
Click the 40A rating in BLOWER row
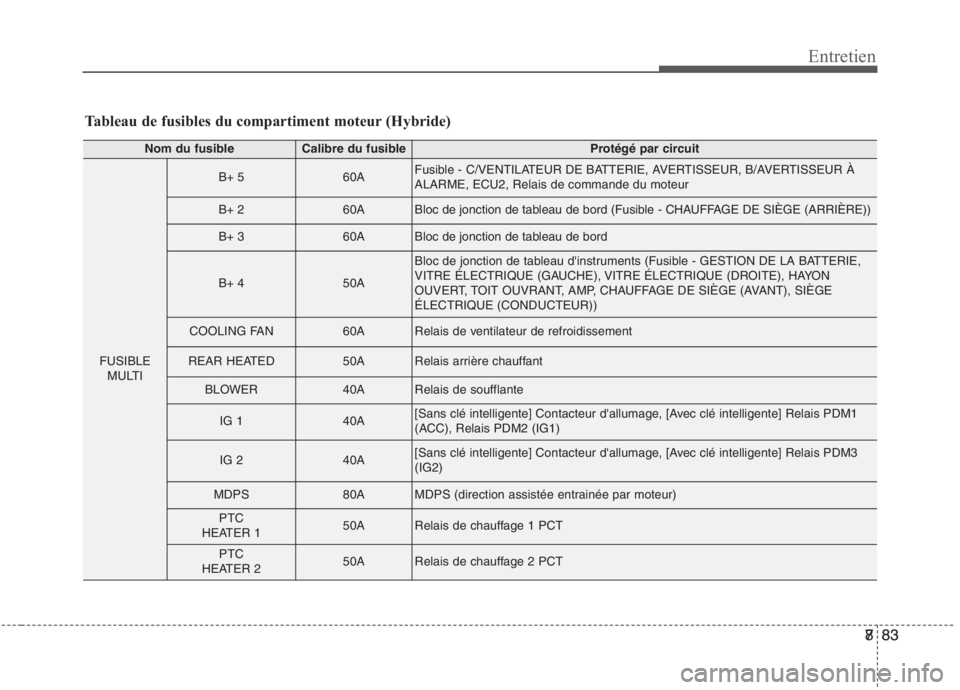pyautogui.click(x=353, y=389)
